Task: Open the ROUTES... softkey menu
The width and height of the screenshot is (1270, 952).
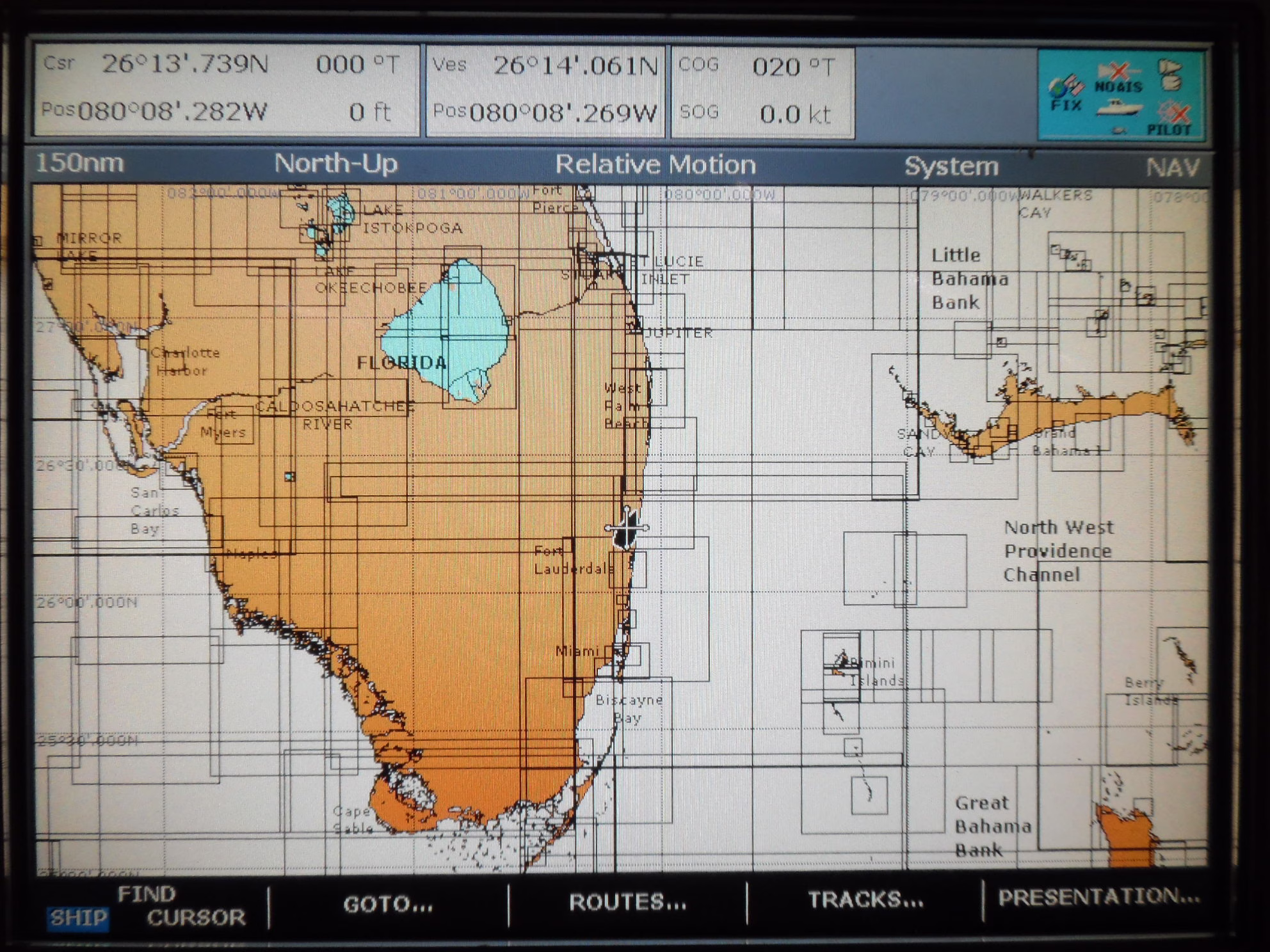Action: (x=627, y=902)
